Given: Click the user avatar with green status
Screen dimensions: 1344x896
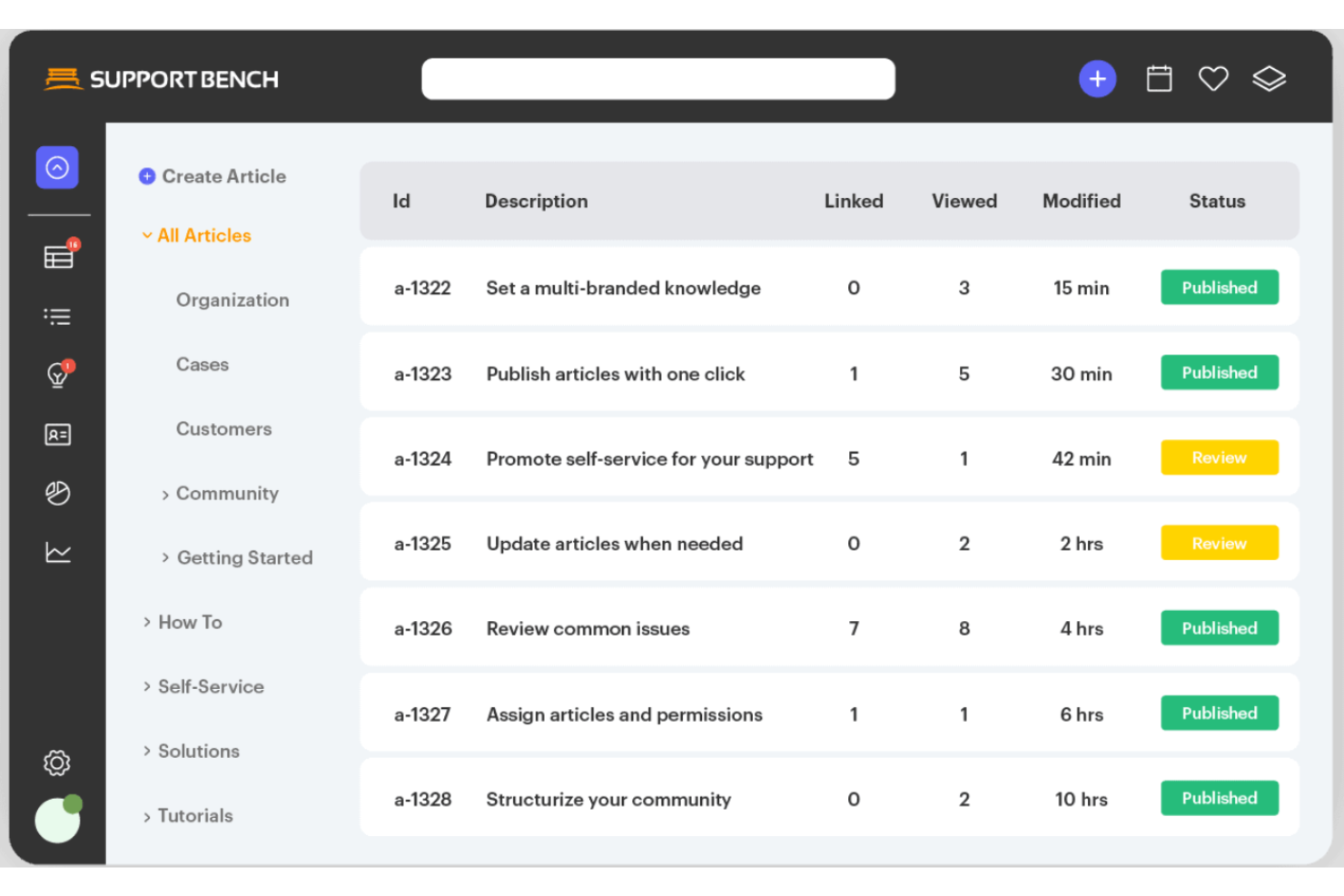Looking at the screenshot, I should (x=58, y=819).
